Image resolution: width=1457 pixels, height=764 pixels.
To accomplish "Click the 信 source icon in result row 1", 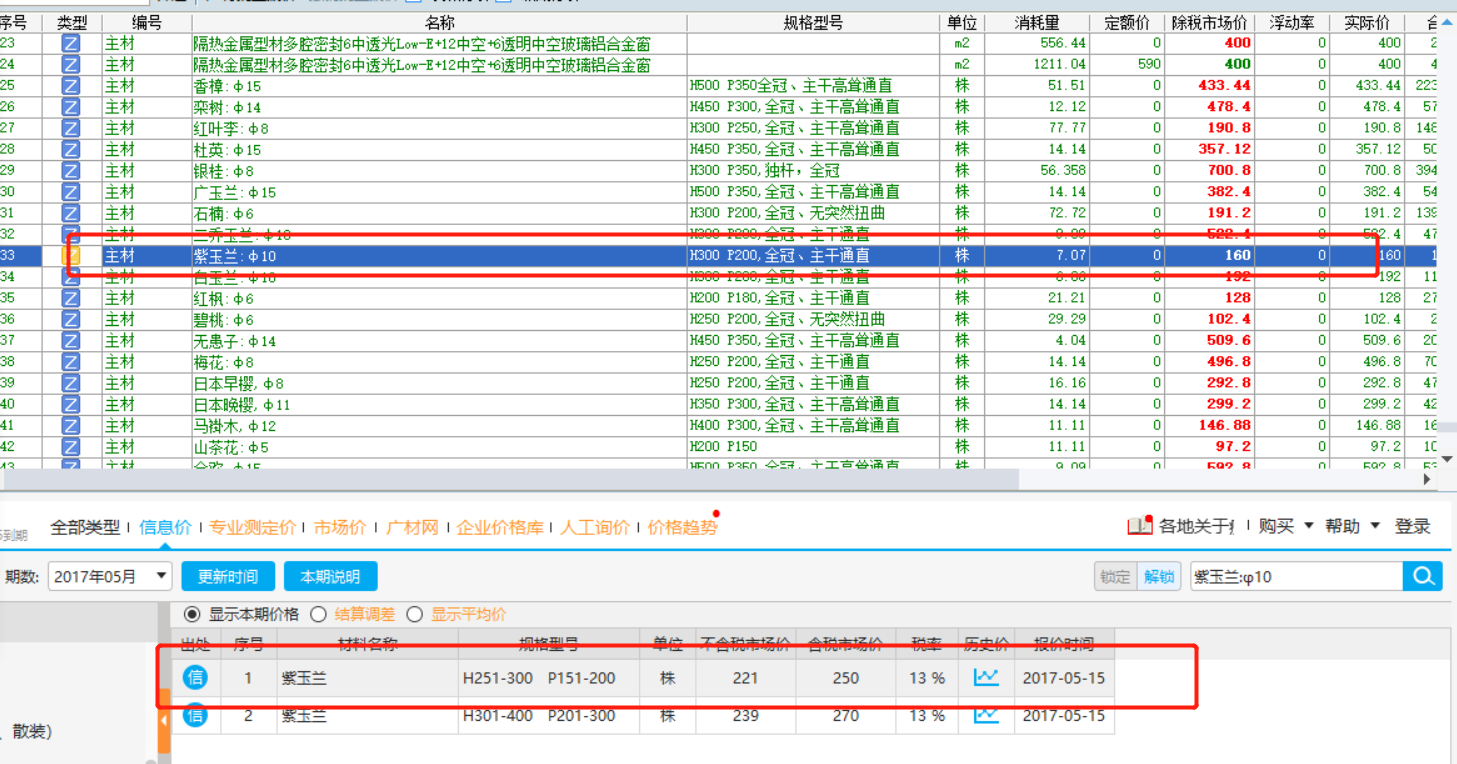I will point(195,678).
